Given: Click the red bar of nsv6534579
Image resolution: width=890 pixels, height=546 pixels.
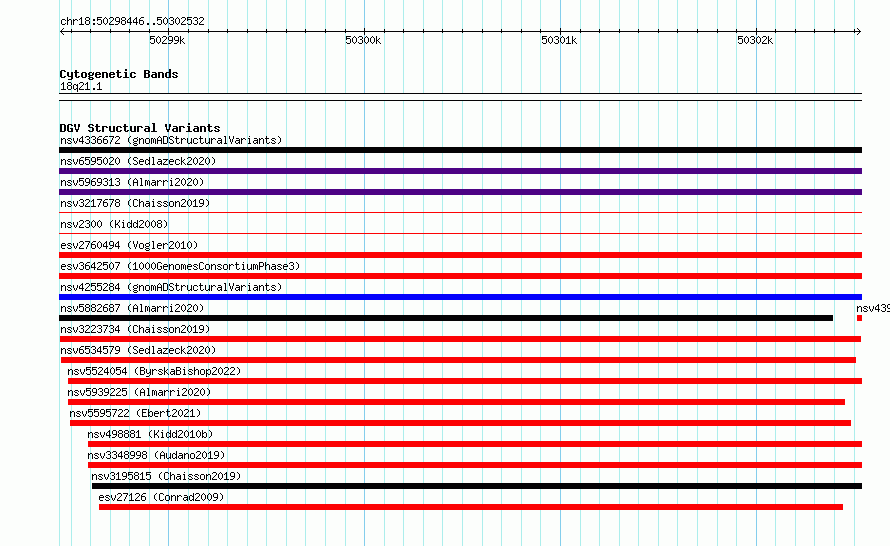Looking at the screenshot, I should (458, 360).
